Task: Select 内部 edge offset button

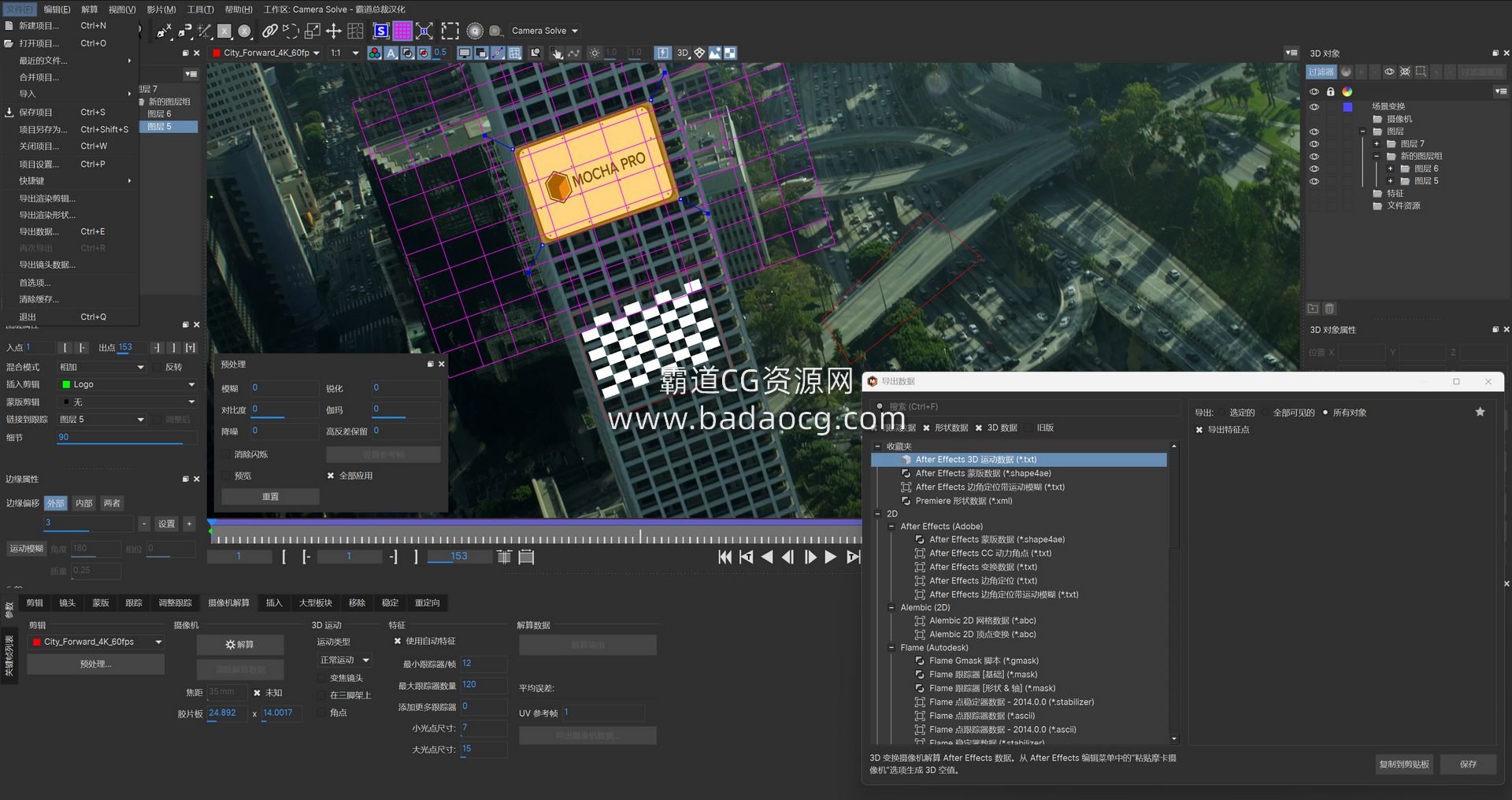Action: click(x=84, y=503)
